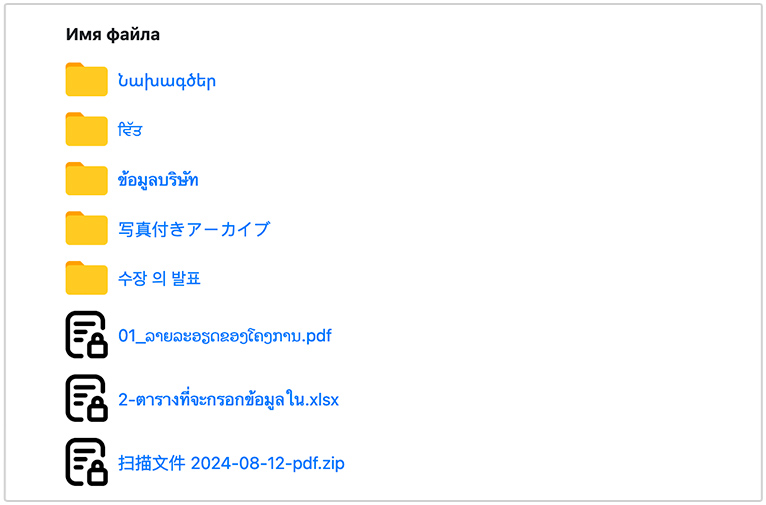Image resolution: width=766 pixels, height=505 pixels.
Task: Download 扫描文件 2024-08-12-pdf.zip via its link
Action: coord(231,463)
